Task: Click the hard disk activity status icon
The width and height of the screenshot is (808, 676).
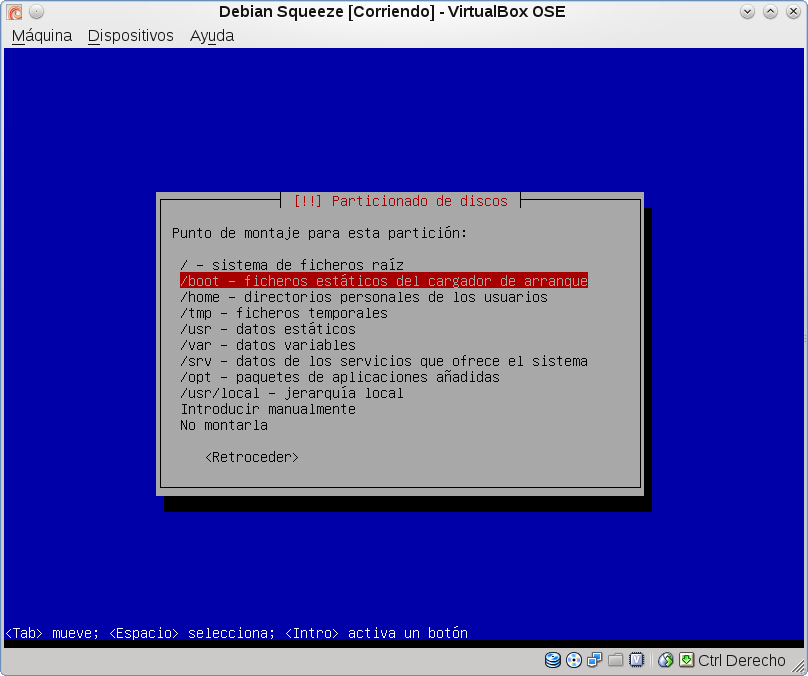Action: click(x=553, y=660)
